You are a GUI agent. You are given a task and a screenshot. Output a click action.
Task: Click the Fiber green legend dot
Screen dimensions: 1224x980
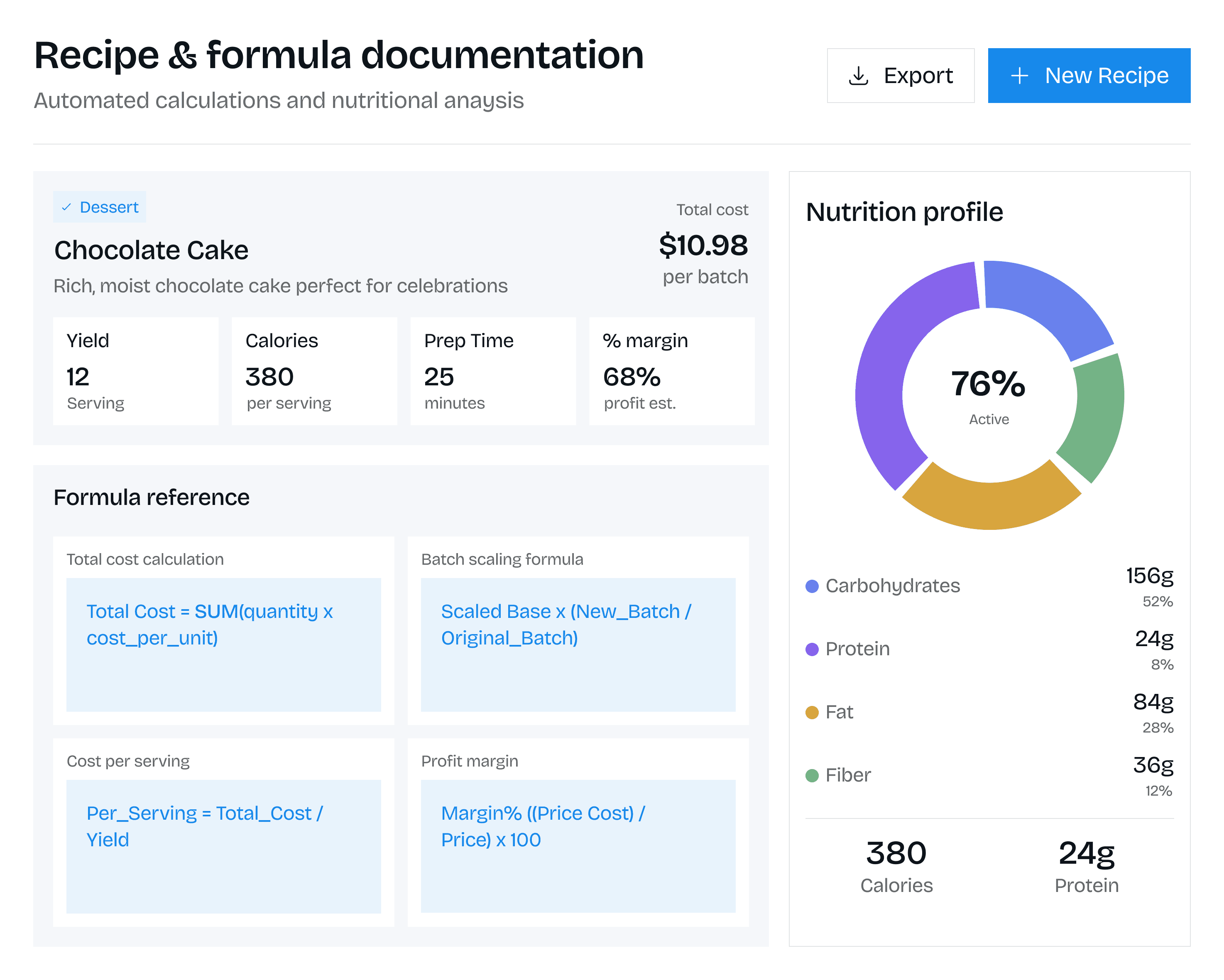pos(812,775)
